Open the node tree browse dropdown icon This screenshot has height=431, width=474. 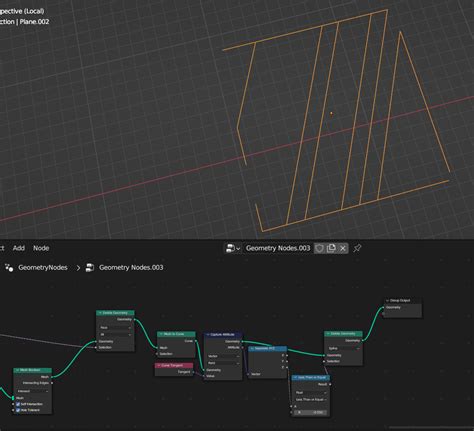pos(233,248)
